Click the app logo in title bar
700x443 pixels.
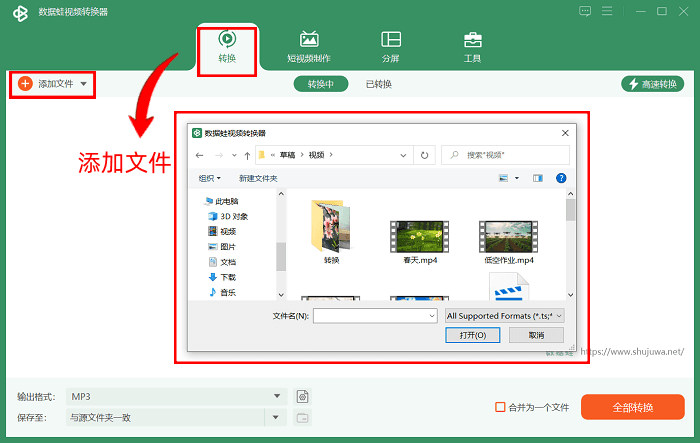tap(20, 13)
